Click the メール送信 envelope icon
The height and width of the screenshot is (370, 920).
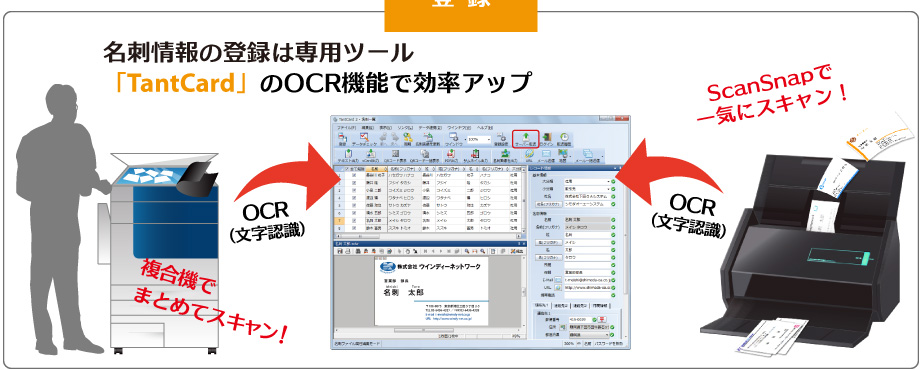pos(546,155)
